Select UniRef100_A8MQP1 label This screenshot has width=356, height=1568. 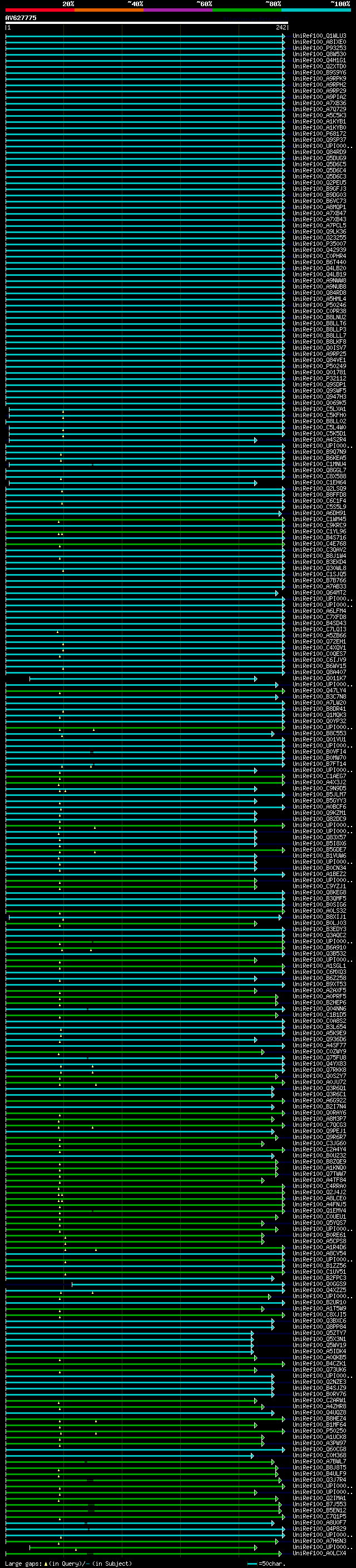click(x=319, y=207)
